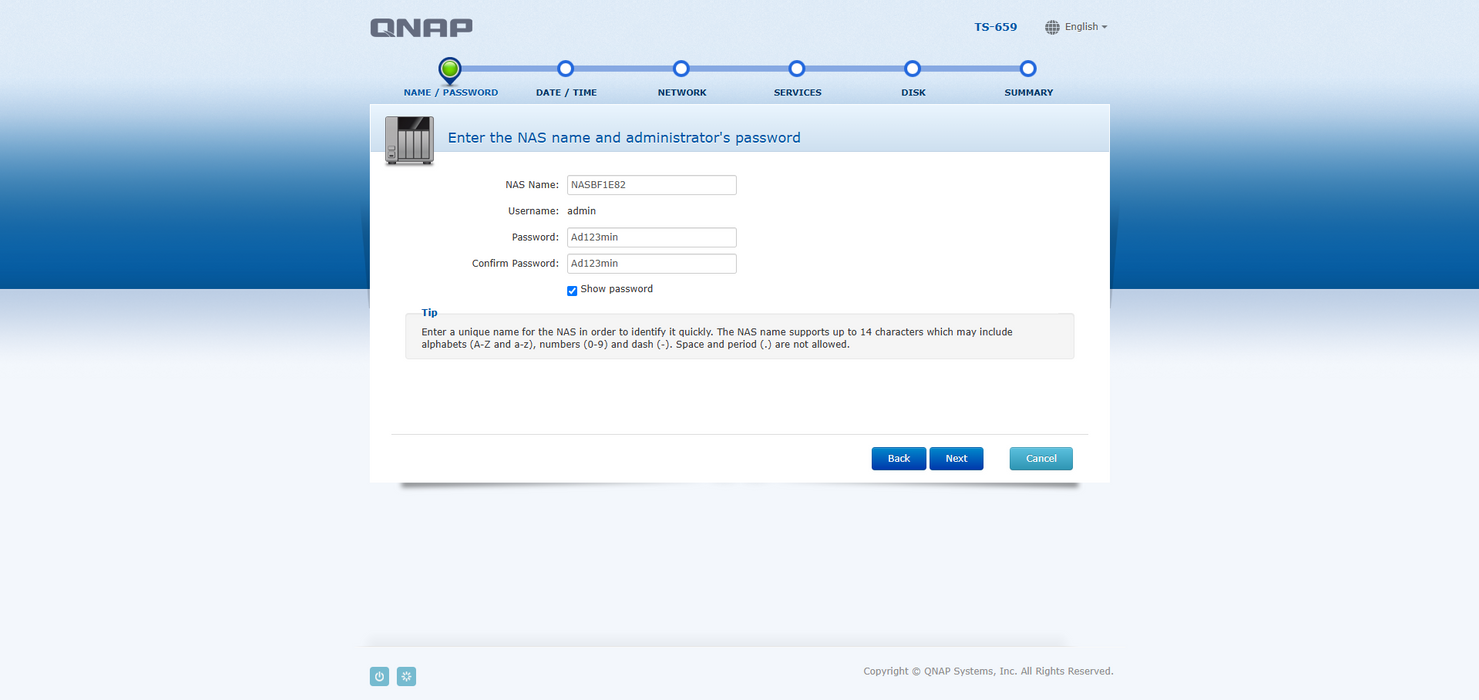Cancel the setup wizard

(x=1041, y=458)
